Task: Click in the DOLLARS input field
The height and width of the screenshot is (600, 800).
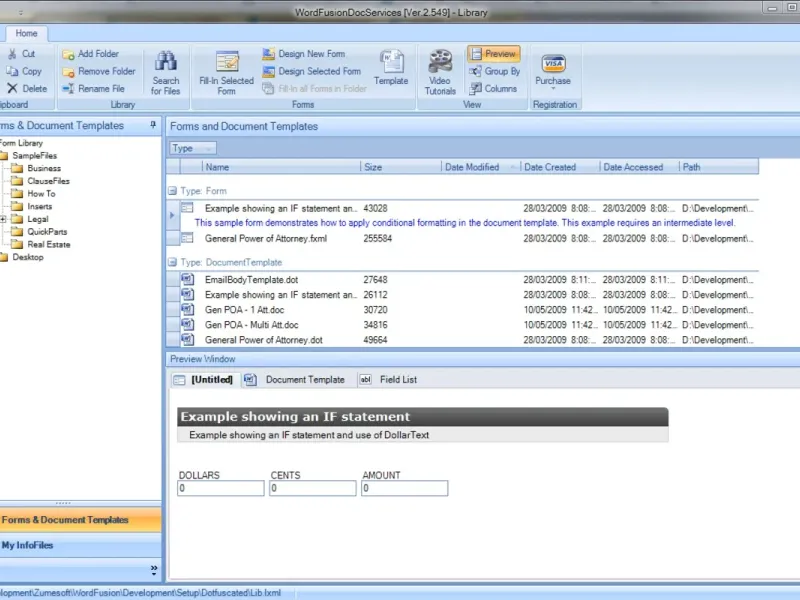Action: [220, 489]
